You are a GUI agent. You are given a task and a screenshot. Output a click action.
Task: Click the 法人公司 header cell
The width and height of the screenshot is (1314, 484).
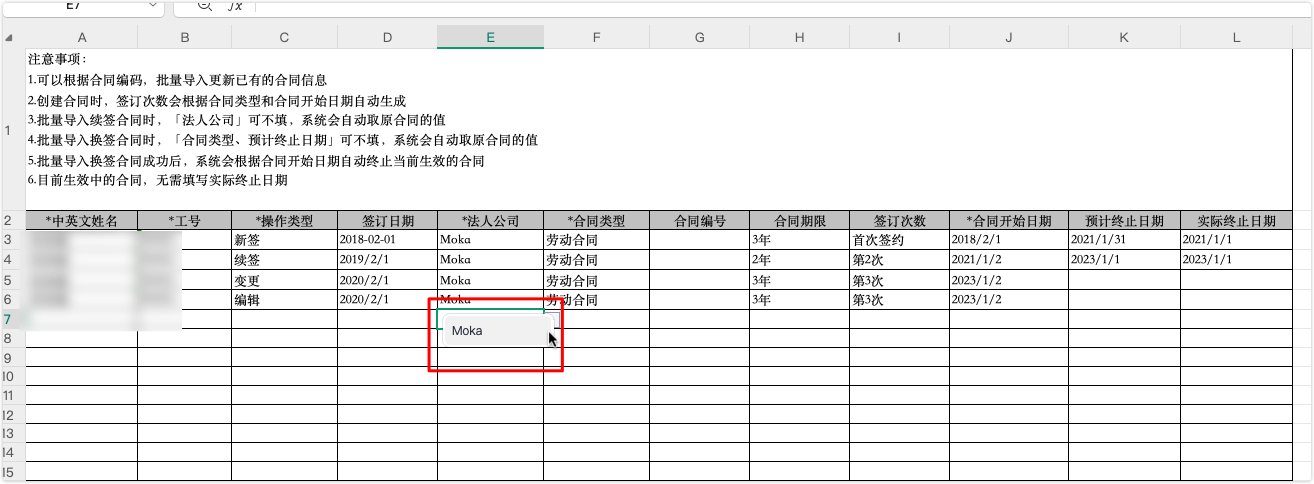pos(490,221)
